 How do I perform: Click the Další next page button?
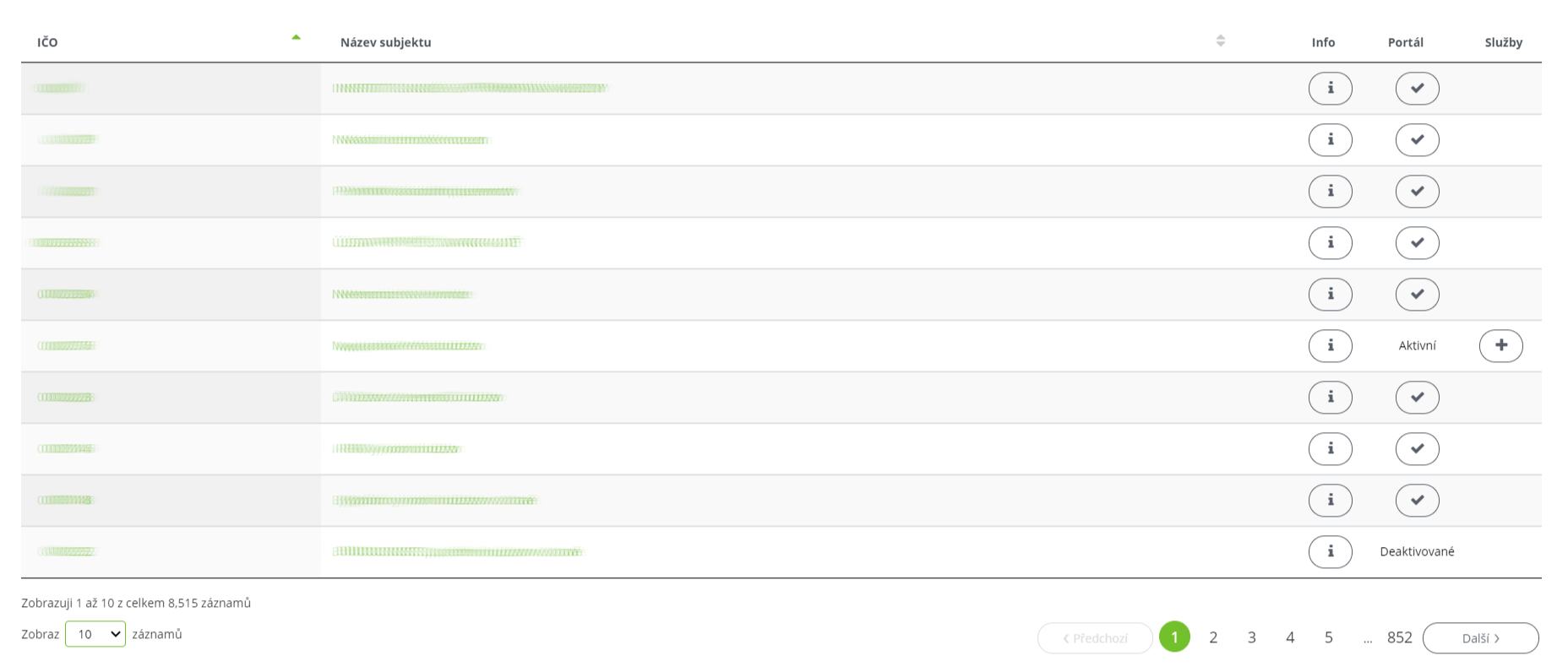pos(1480,638)
